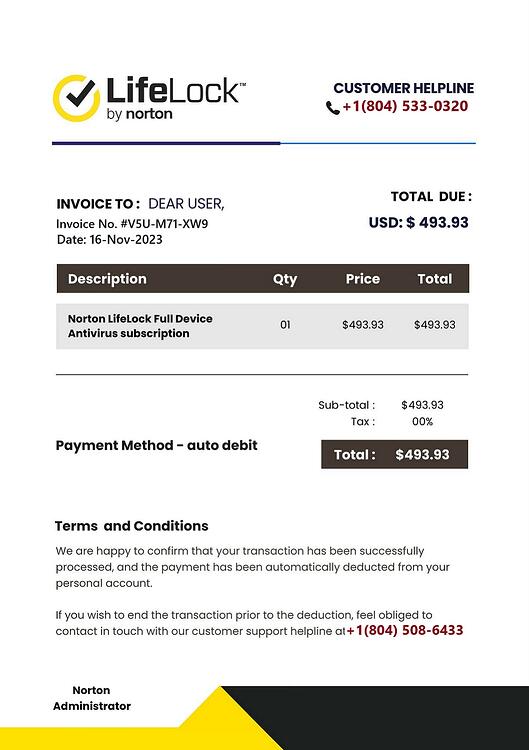Click the Description column header
Image resolution: width=529 pixels, height=750 pixels.
107,279
